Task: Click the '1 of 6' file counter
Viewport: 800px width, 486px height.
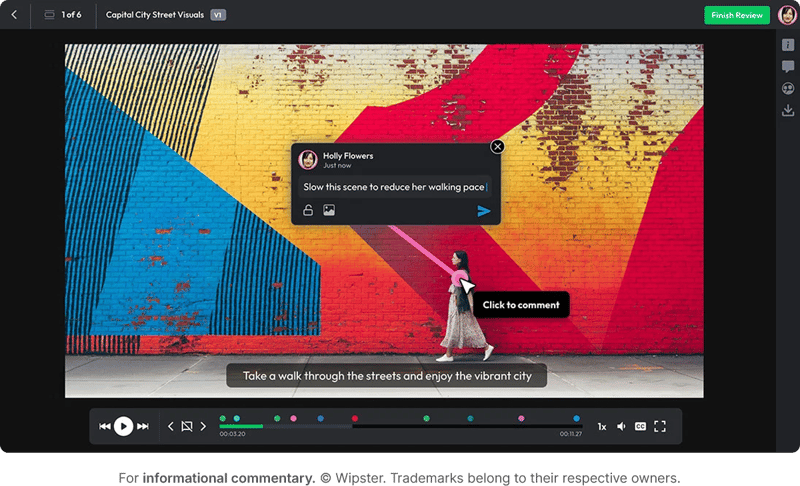Action: click(x=71, y=15)
